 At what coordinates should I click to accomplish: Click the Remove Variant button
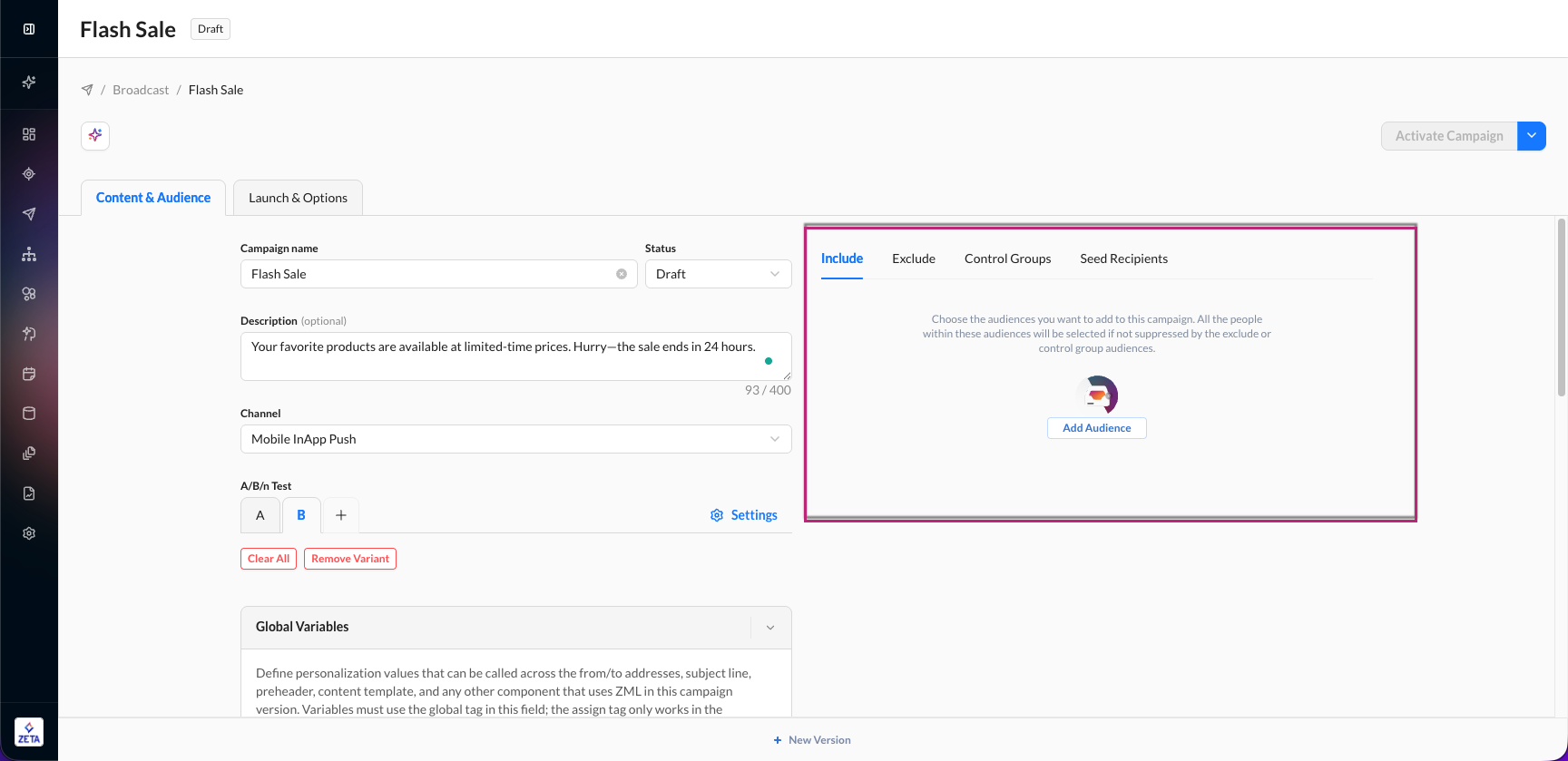pyautogui.click(x=350, y=559)
